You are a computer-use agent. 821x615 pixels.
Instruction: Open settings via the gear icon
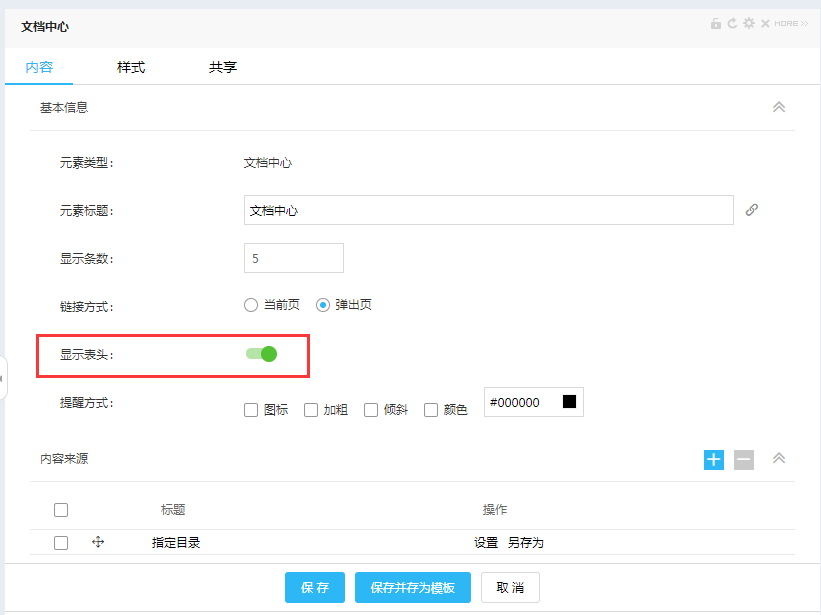coord(748,23)
